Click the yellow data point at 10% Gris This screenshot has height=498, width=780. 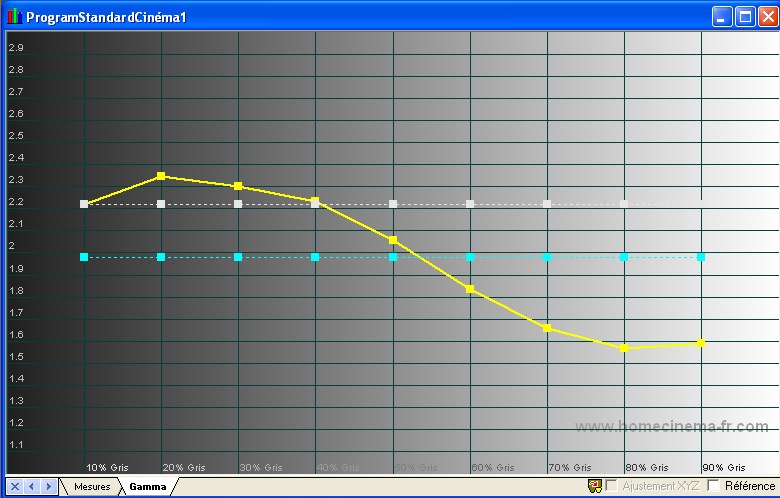click(84, 204)
